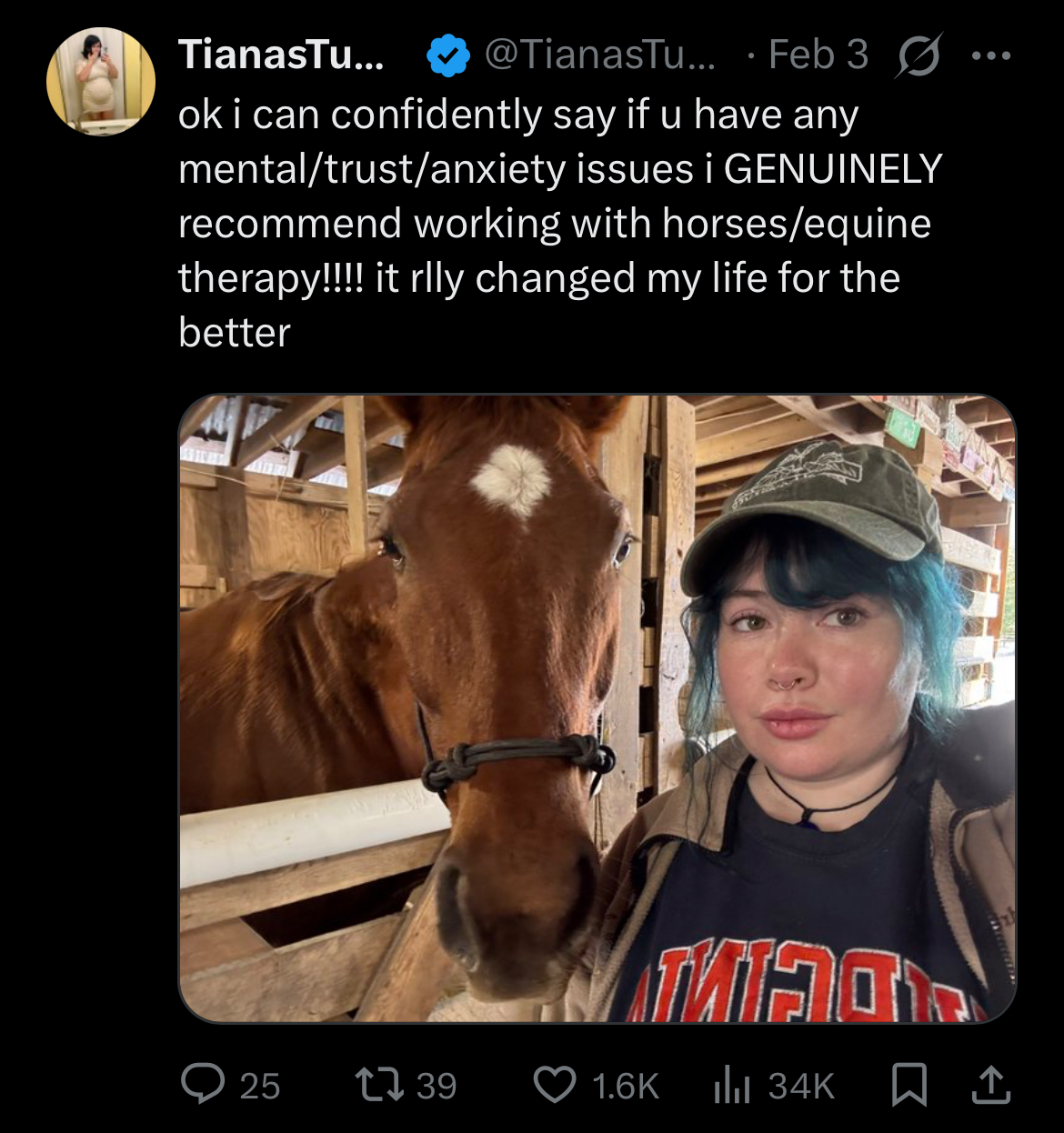The height and width of the screenshot is (1133, 1064).
Task: Click the blue verified badge
Action: click(447, 55)
